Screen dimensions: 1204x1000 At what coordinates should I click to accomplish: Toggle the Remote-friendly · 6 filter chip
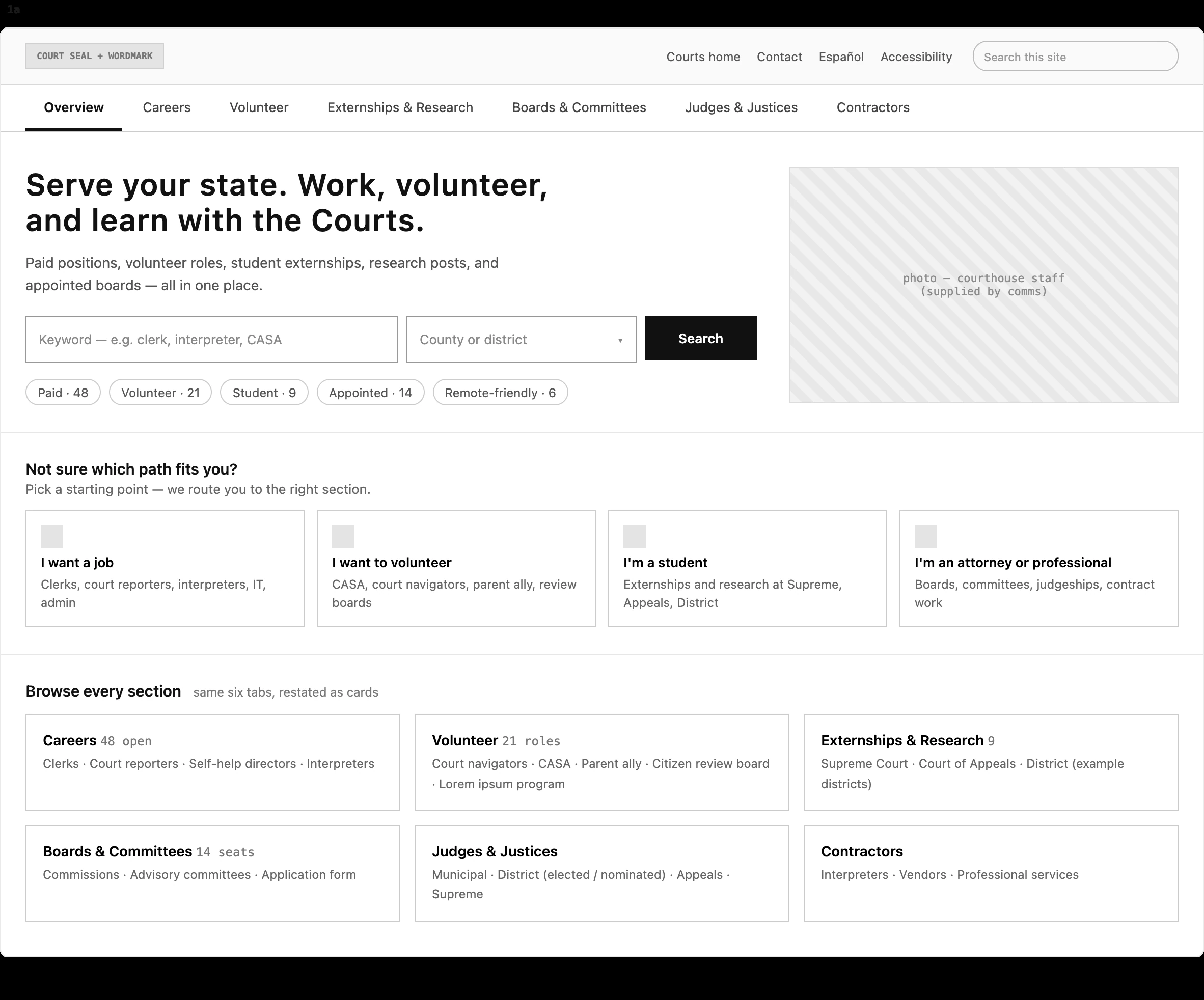coord(500,393)
